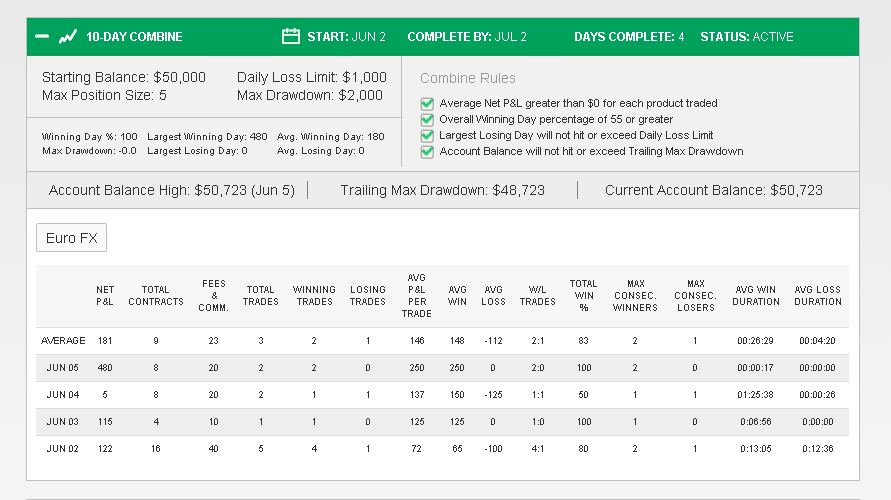Click the TOTAL TRADES column header

[x=261, y=295]
